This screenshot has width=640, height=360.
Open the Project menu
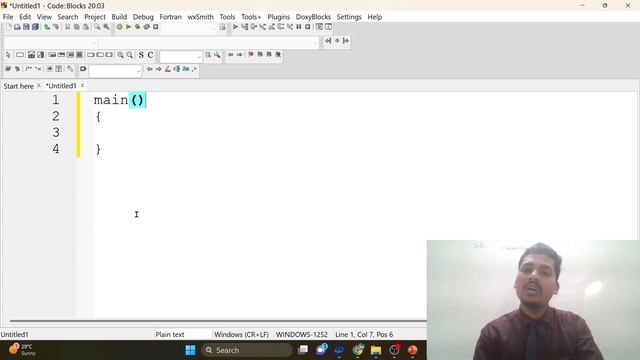click(95, 17)
